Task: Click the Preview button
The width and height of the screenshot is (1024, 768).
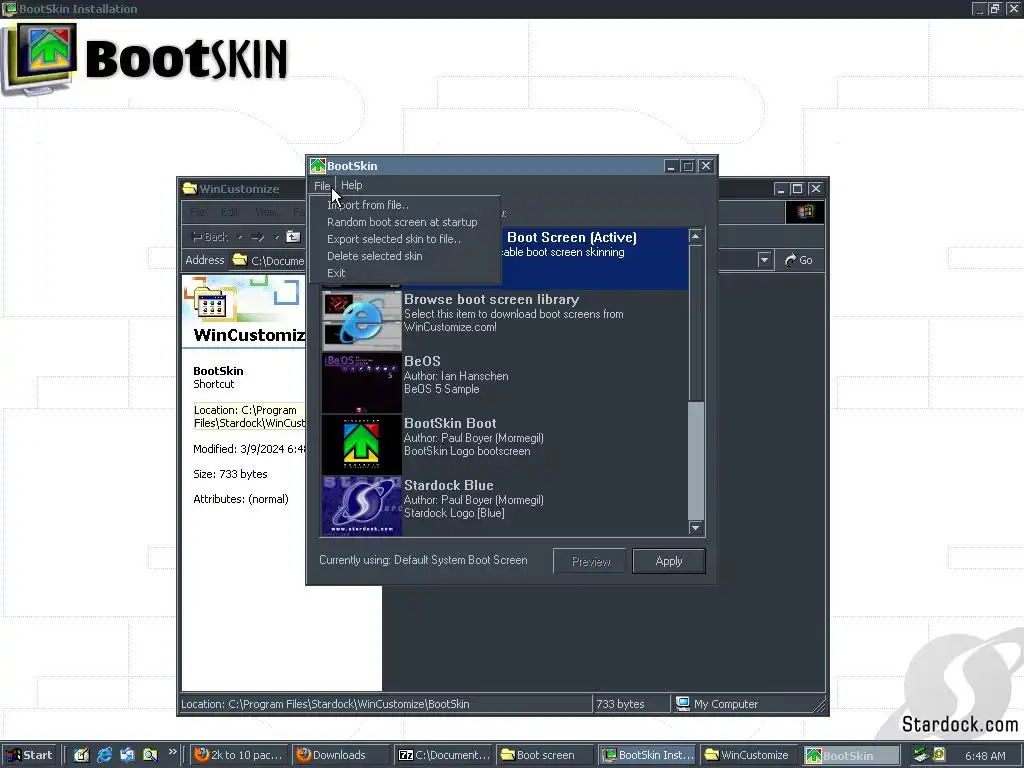Action: point(590,561)
